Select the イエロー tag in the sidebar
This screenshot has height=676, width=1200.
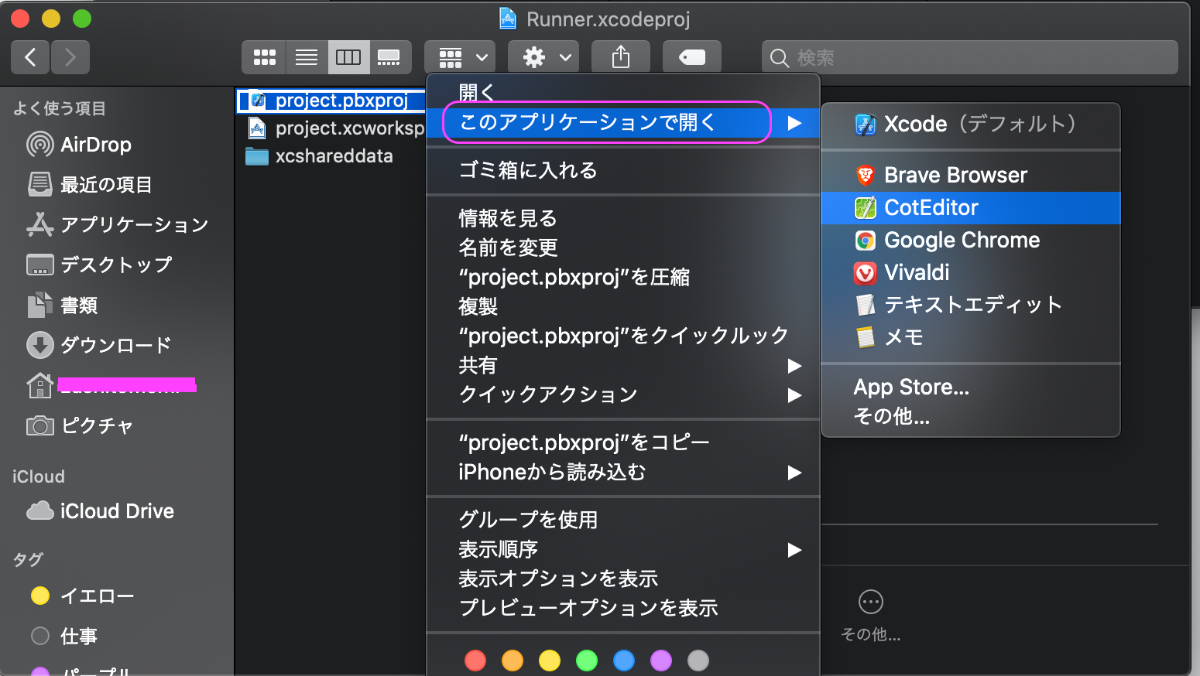click(82, 596)
